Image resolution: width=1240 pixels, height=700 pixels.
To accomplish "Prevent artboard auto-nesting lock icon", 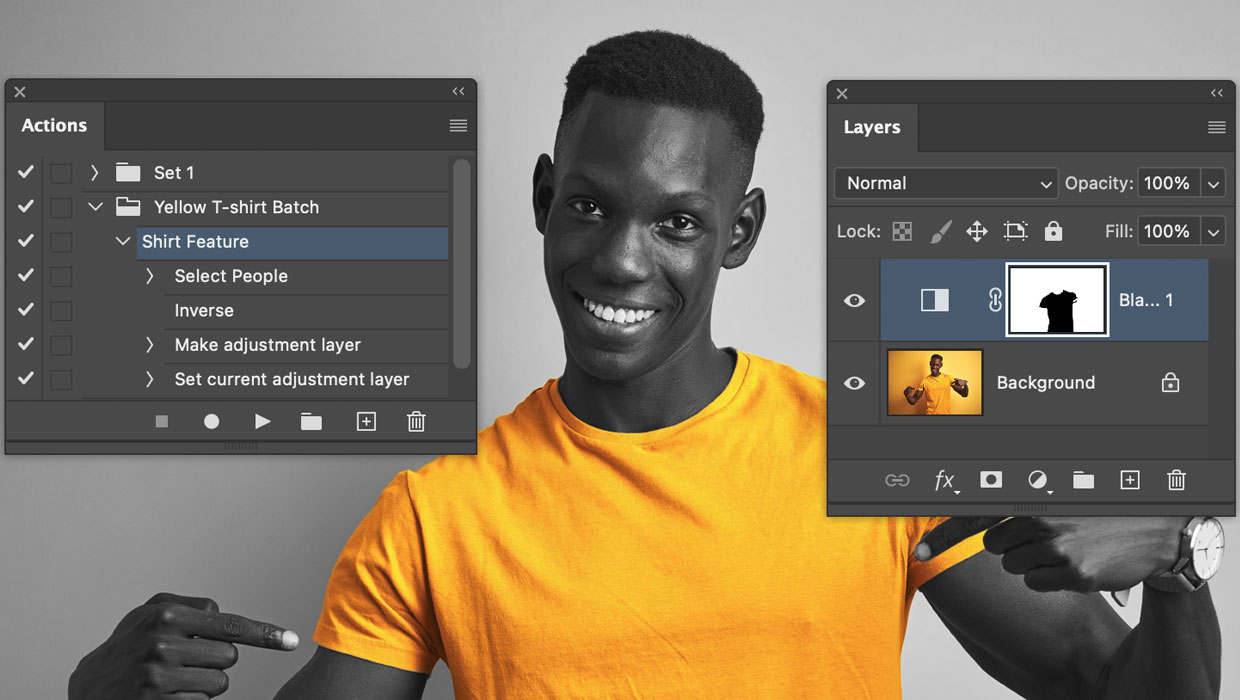I will coord(1015,231).
